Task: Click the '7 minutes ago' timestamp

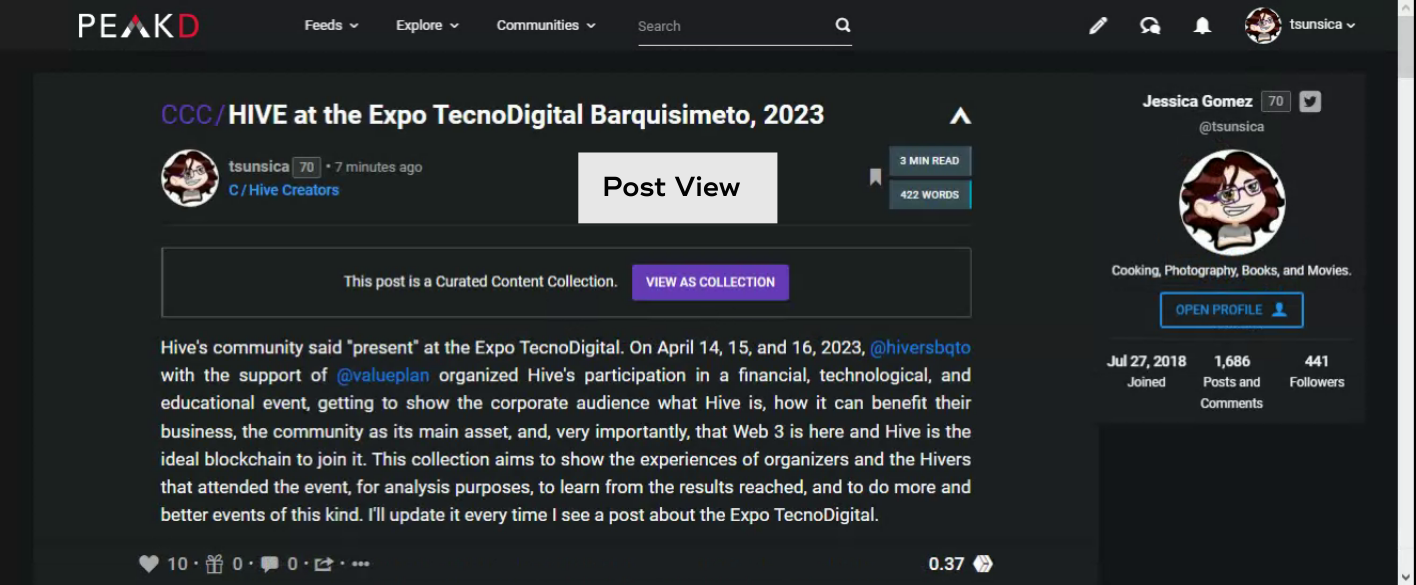Action: point(379,167)
